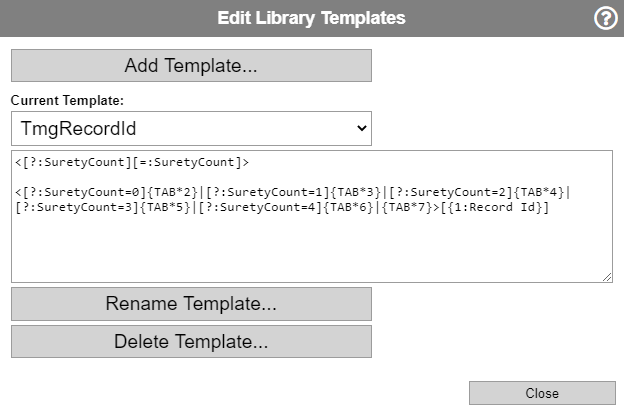The height and width of the screenshot is (417, 624).
Task: Open help via the question mark icon
Action: pos(605,18)
